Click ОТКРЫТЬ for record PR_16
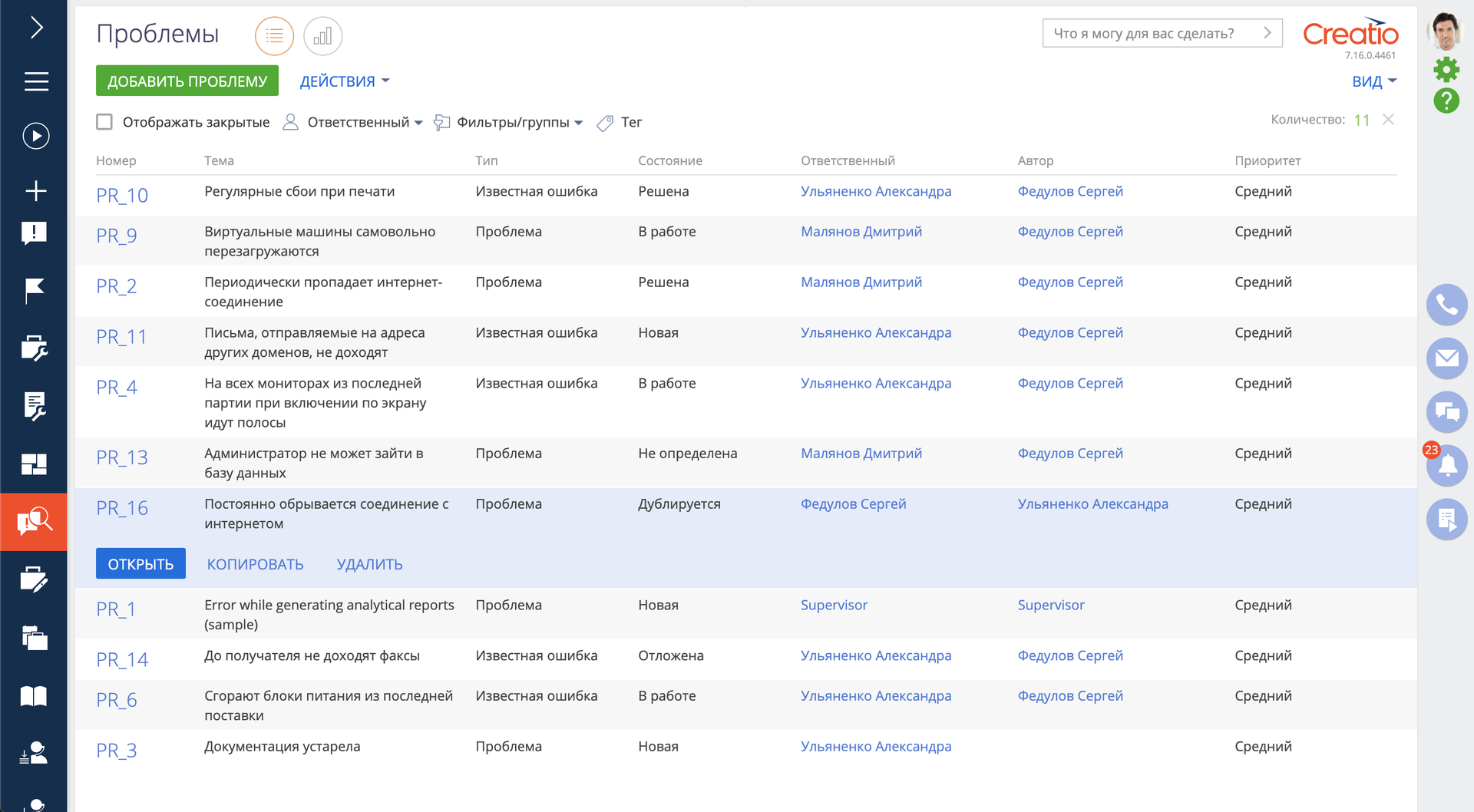 tap(140, 563)
